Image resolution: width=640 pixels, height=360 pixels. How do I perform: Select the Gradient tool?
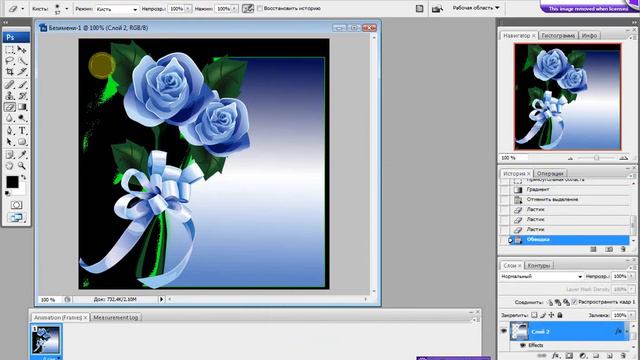click(22, 107)
